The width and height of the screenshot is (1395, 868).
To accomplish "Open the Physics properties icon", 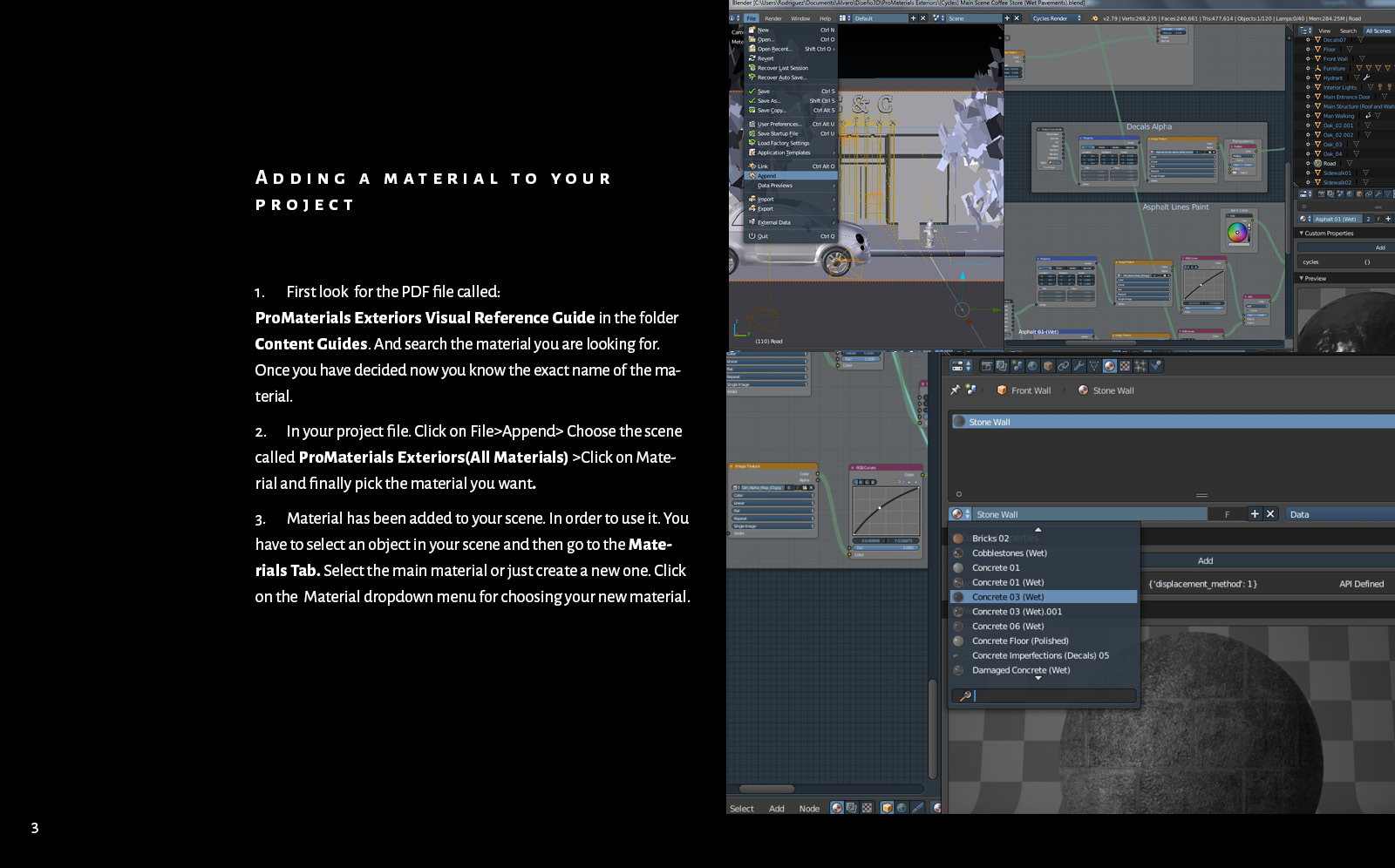I will pyautogui.click(x=1156, y=366).
